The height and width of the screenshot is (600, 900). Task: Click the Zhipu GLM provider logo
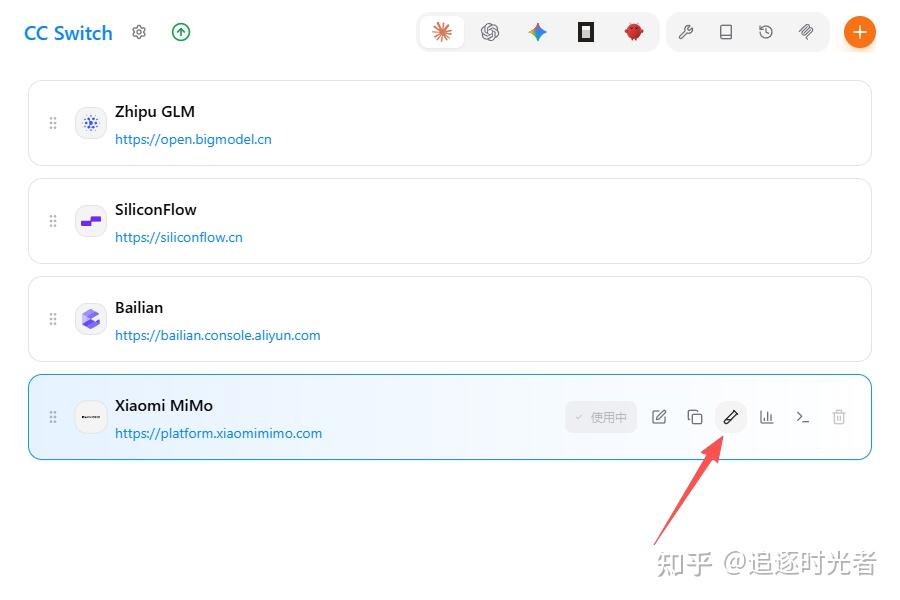click(91, 123)
